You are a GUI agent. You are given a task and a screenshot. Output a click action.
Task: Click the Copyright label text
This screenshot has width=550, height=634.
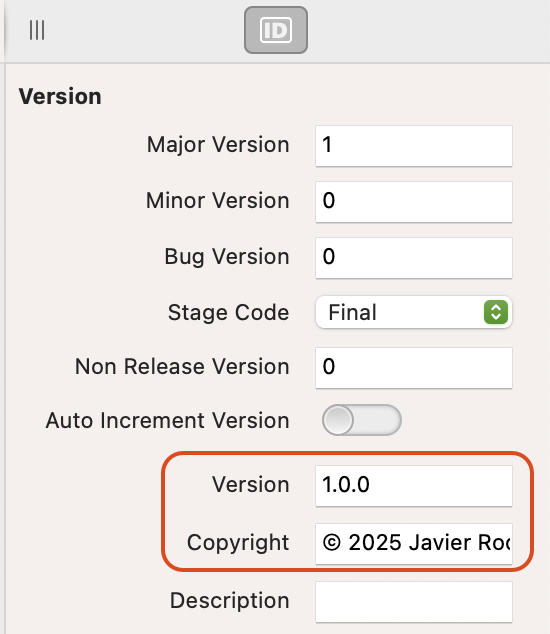point(238,543)
